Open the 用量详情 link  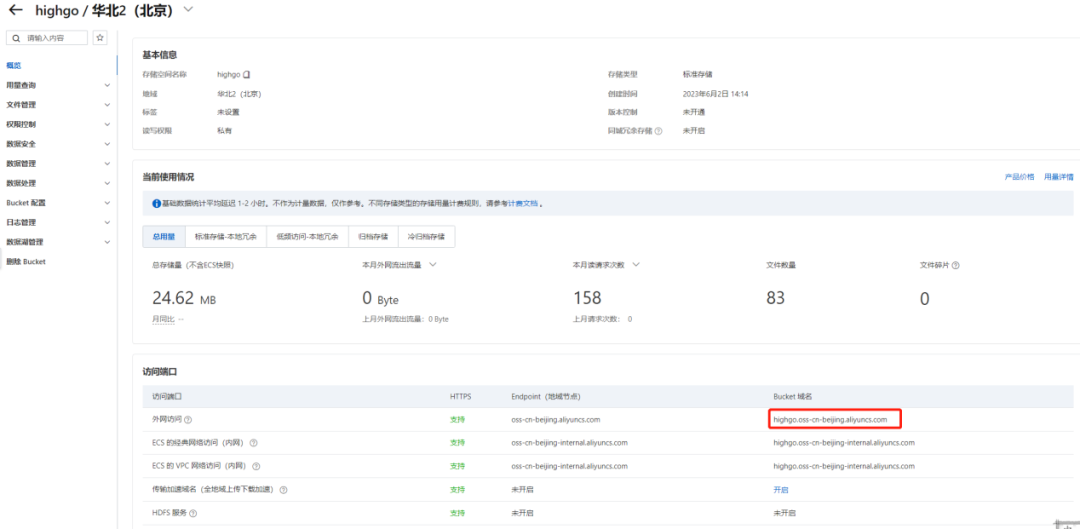pyautogui.click(x=1059, y=177)
